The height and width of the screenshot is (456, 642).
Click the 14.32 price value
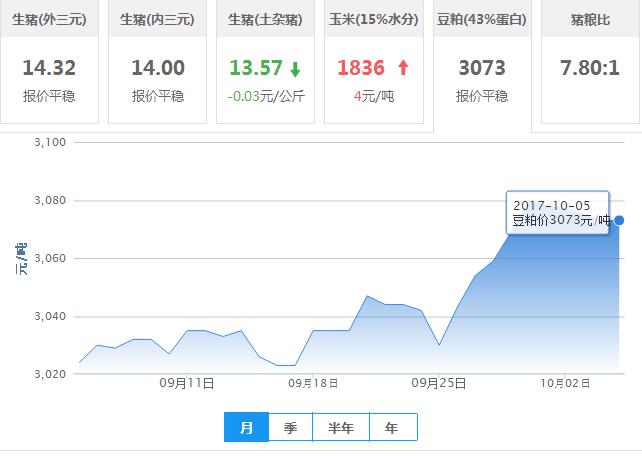(x=49, y=68)
